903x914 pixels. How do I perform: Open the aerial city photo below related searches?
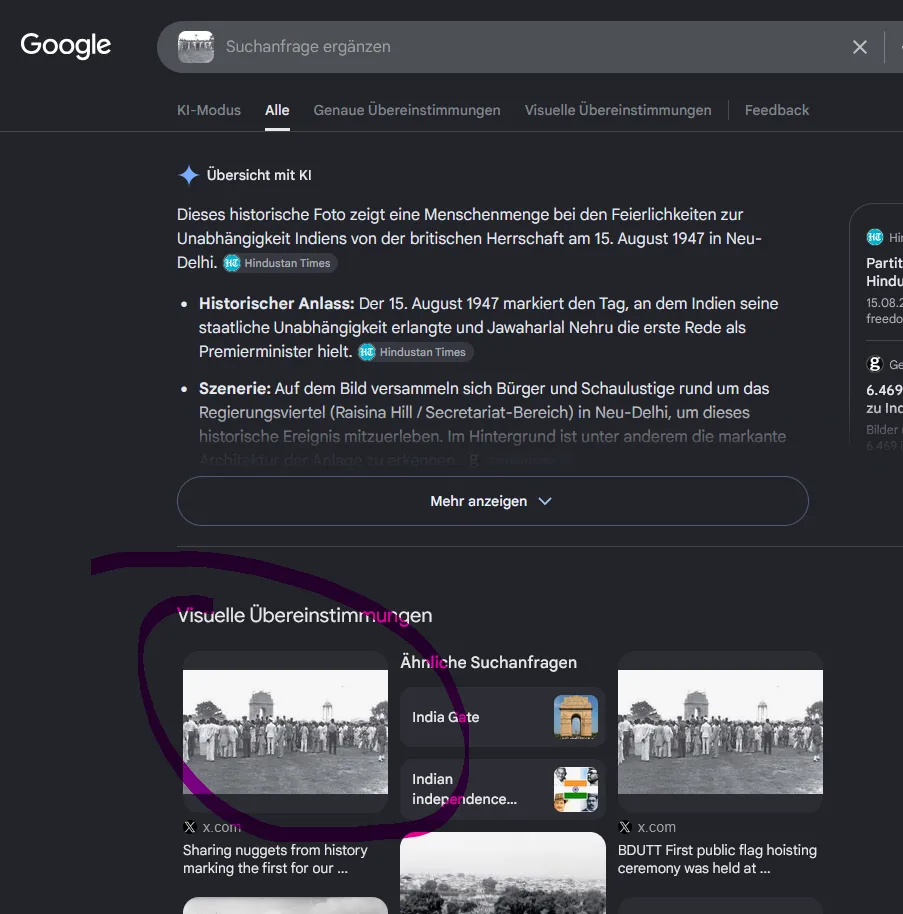point(503,873)
